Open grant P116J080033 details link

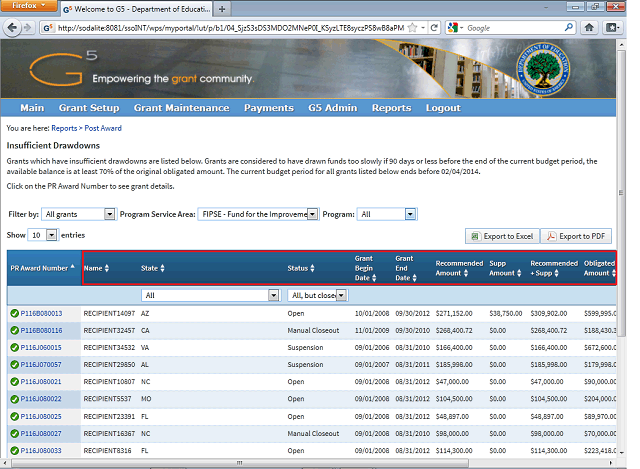(41, 451)
